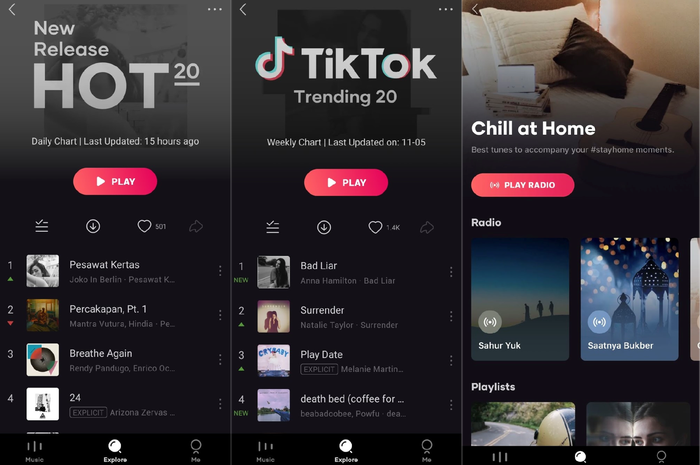The width and height of the screenshot is (700, 465).
Task: Download the New Release Hot 20 chart
Action: click(93, 226)
